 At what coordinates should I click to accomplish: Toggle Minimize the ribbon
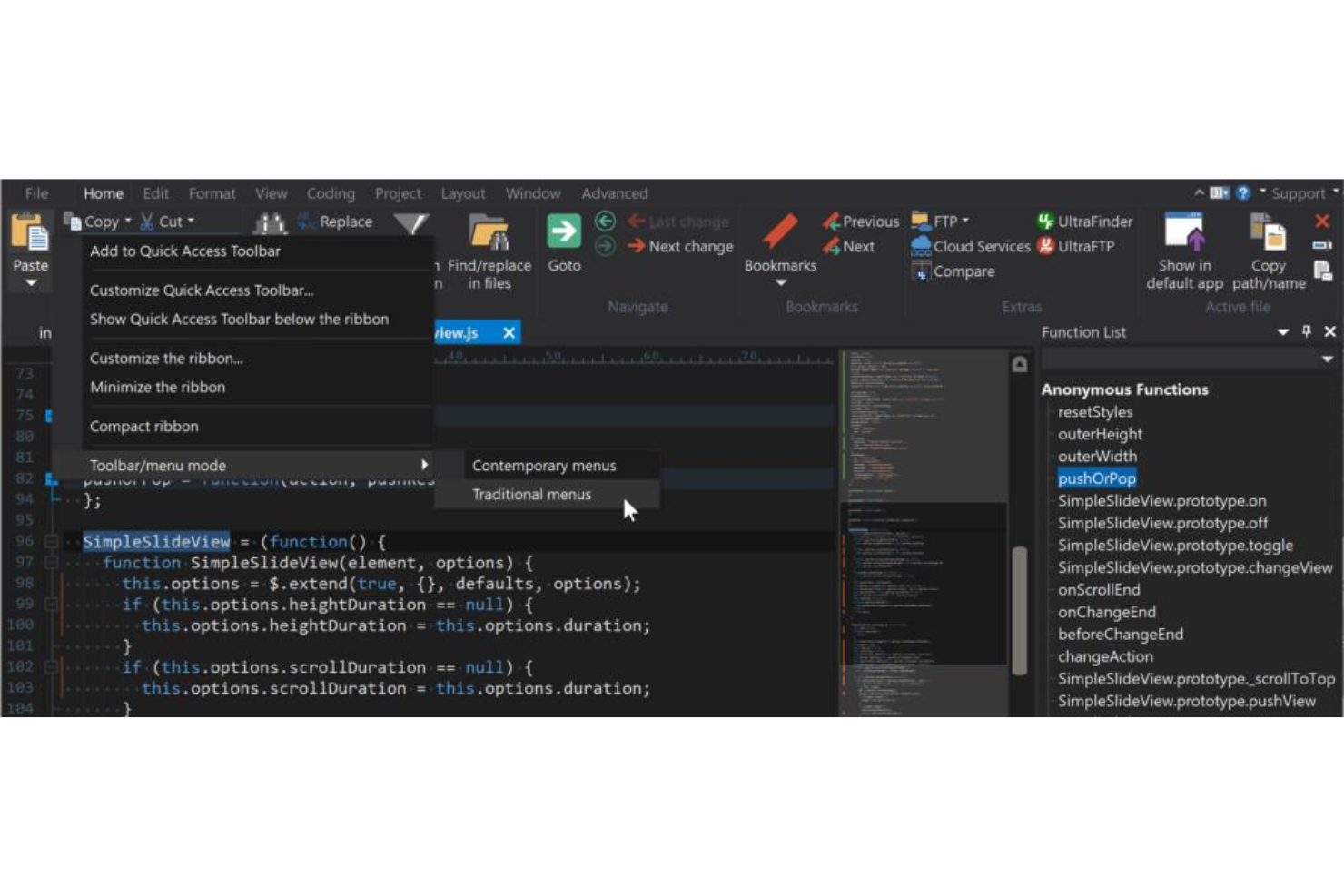(x=157, y=387)
